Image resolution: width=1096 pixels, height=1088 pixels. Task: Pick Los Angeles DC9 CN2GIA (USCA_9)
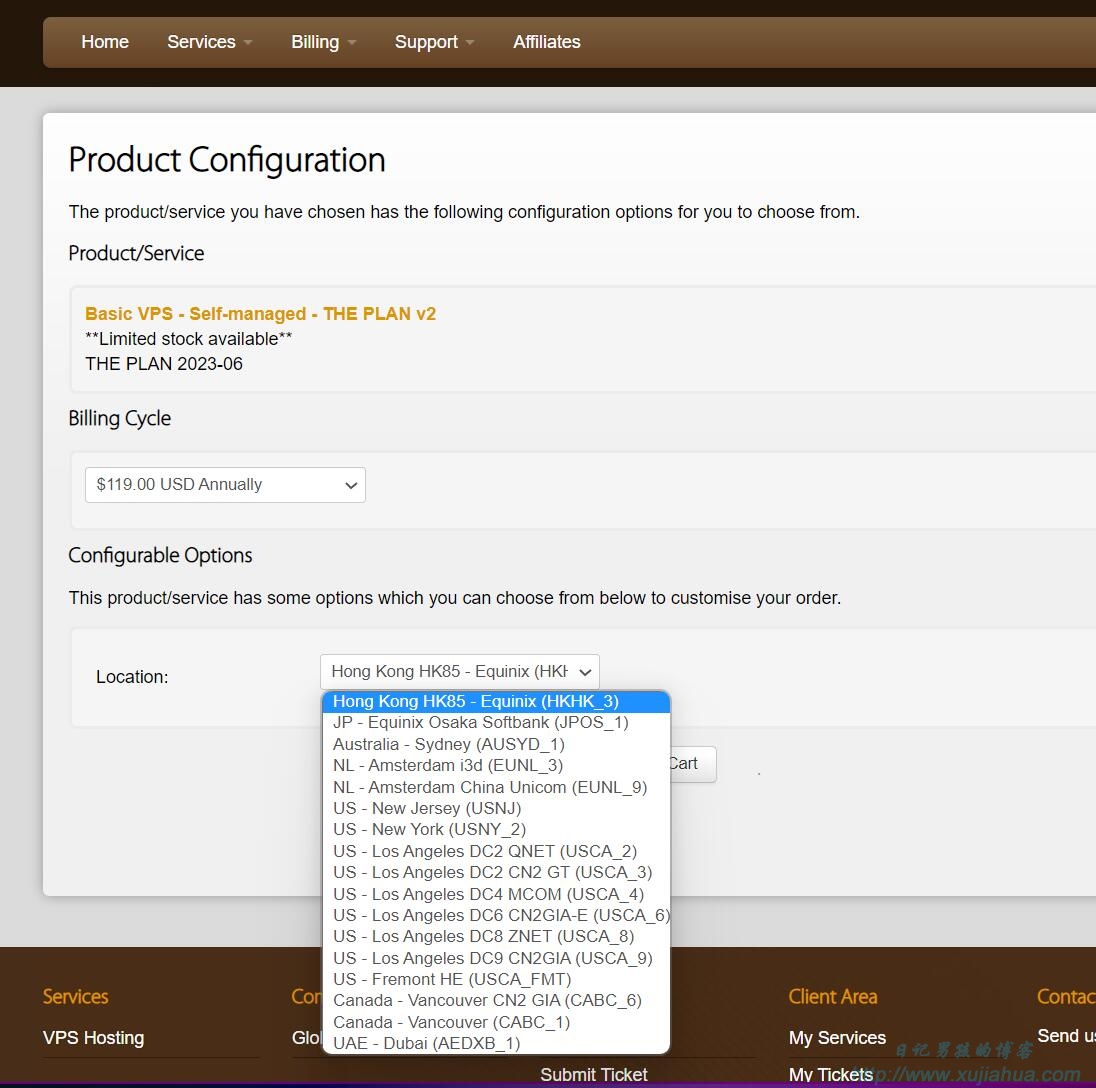point(496,958)
